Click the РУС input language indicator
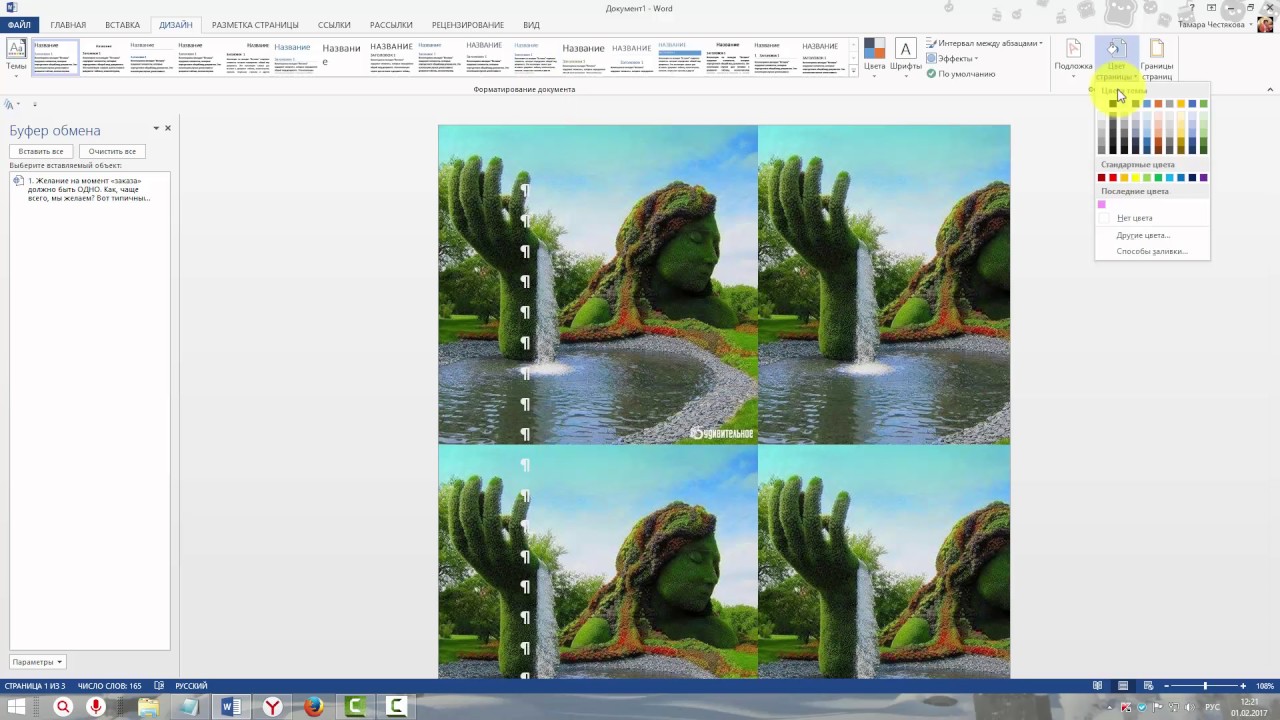1280x720 pixels. [1212, 707]
